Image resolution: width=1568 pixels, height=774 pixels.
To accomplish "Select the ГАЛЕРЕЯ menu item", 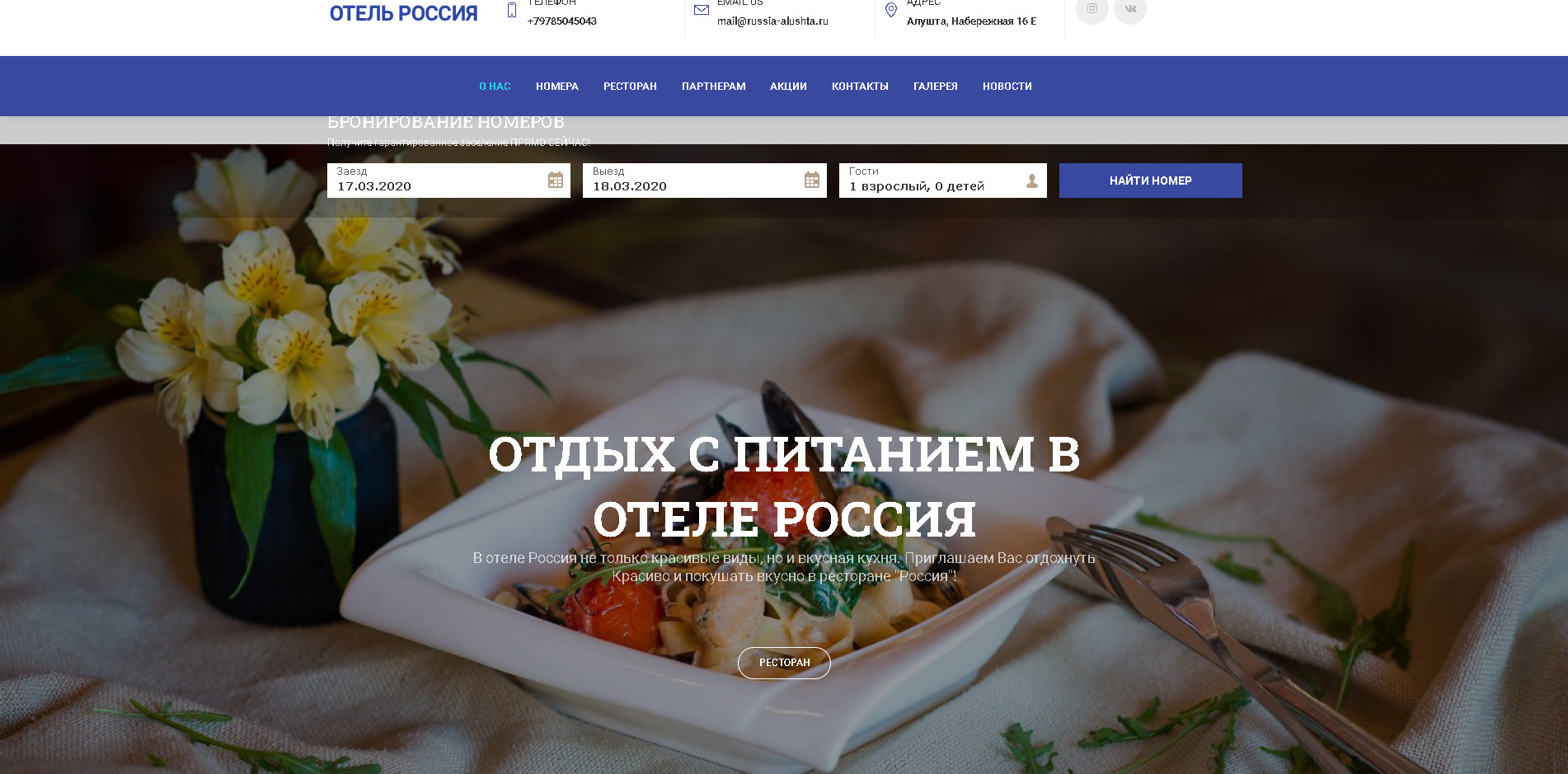I will coord(936,87).
